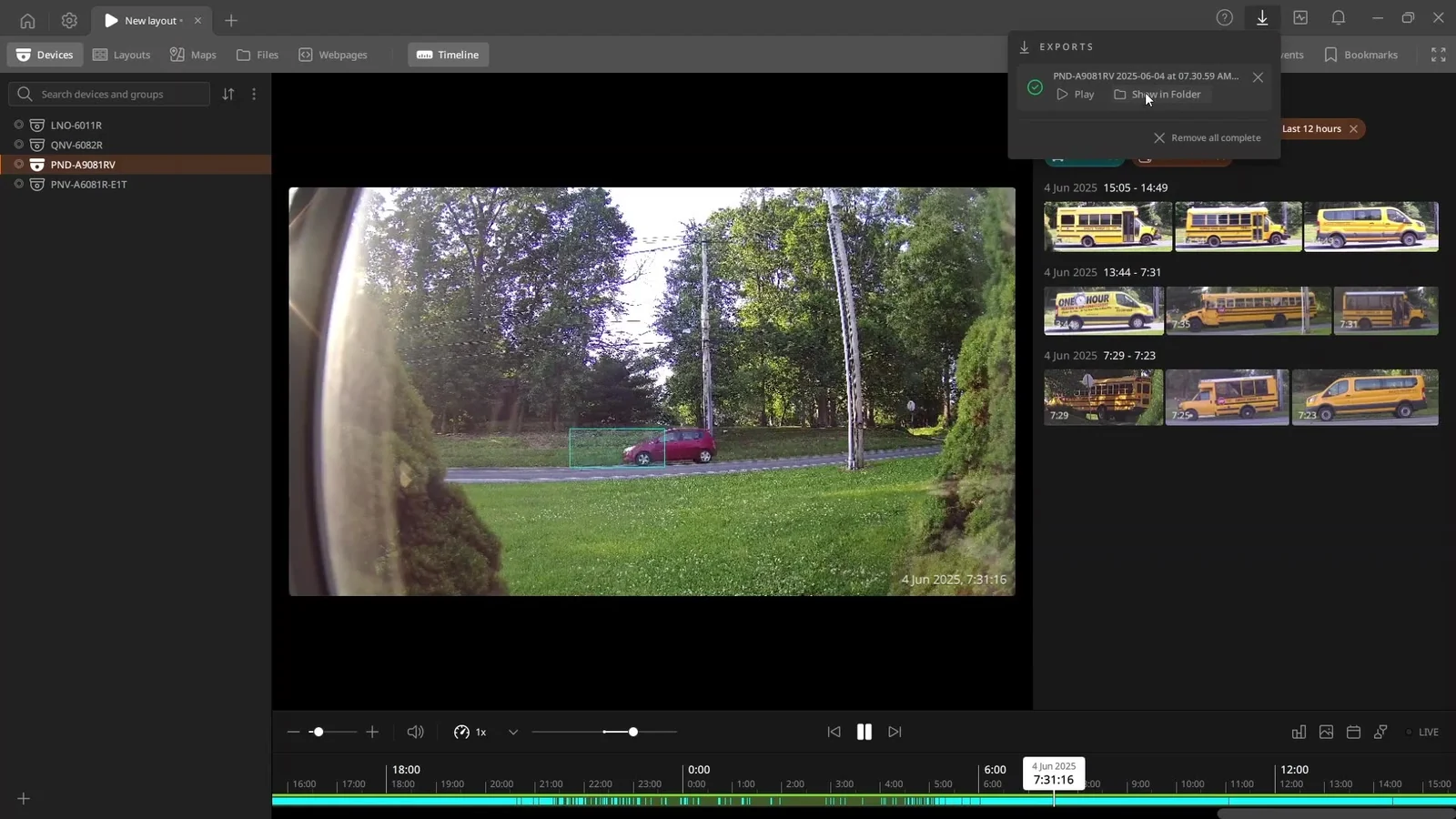The image size is (1456, 819).
Task: Dismiss the PND-A9081RV export entry
Action: pyautogui.click(x=1258, y=77)
